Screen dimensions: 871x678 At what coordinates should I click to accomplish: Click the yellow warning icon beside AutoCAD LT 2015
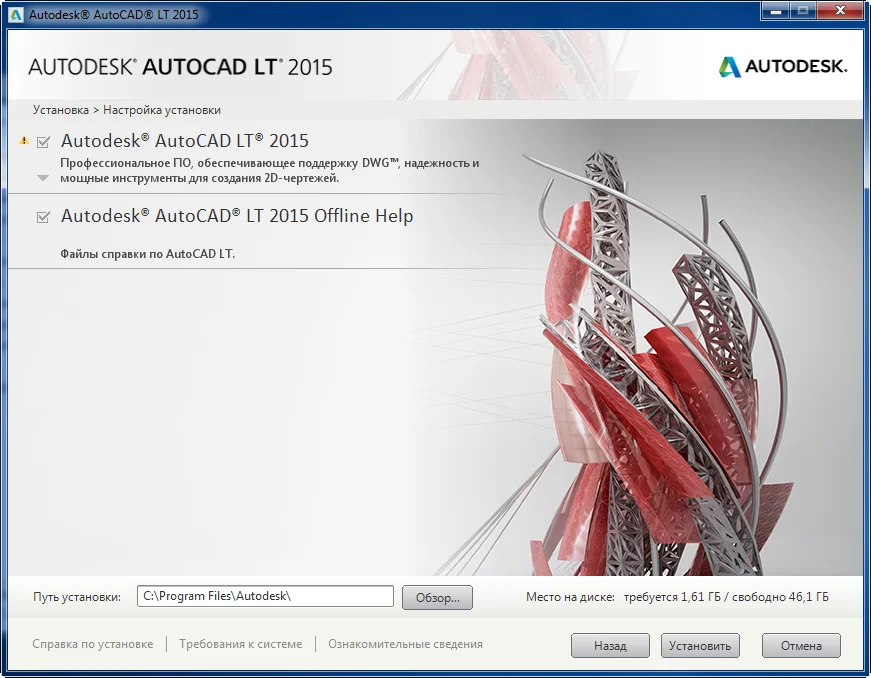click(x=24, y=140)
